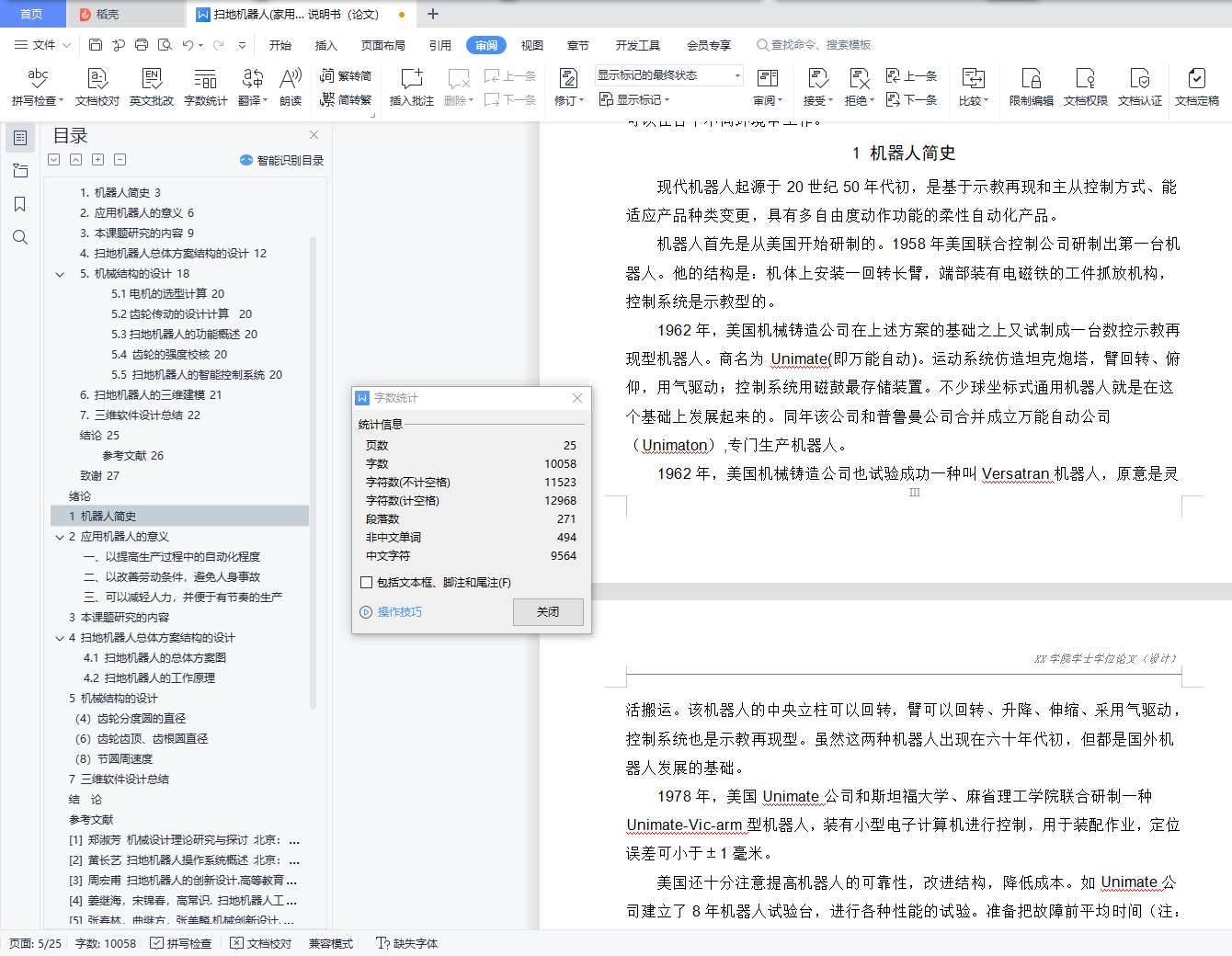The width and height of the screenshot is (1232, 956).
Task: Open the 显示标记 dropdown menu
Action: (634, 99)
